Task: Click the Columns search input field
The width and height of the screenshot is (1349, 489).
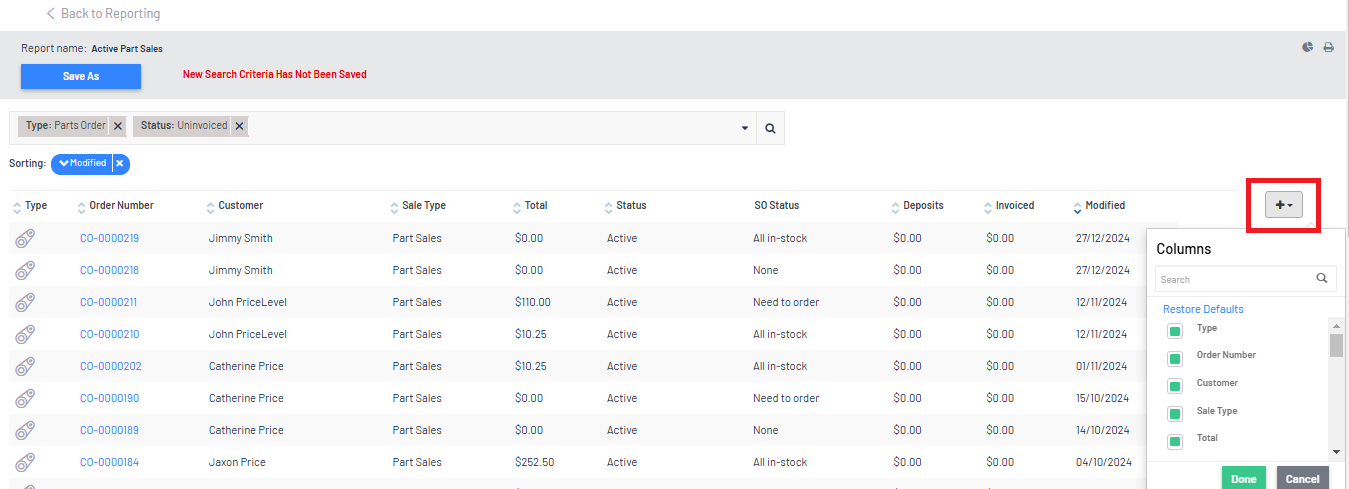Action: pyautogui.click(x=1236, y=279)
